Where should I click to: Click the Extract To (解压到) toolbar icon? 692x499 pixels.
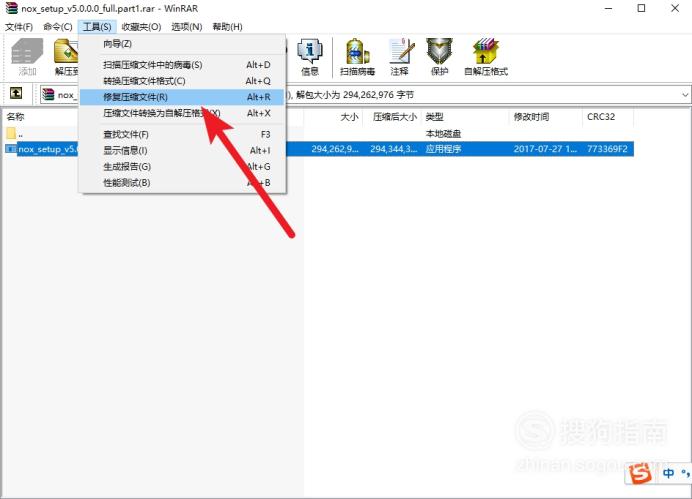click(66, 57)
